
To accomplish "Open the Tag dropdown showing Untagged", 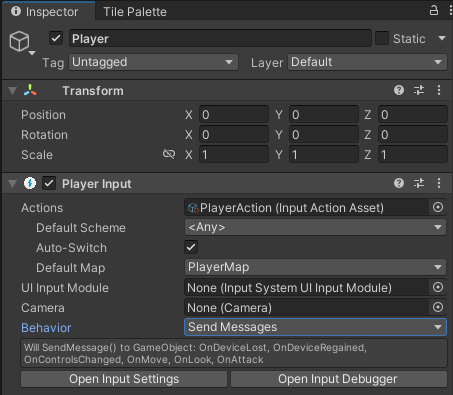I will coord(153,62).
